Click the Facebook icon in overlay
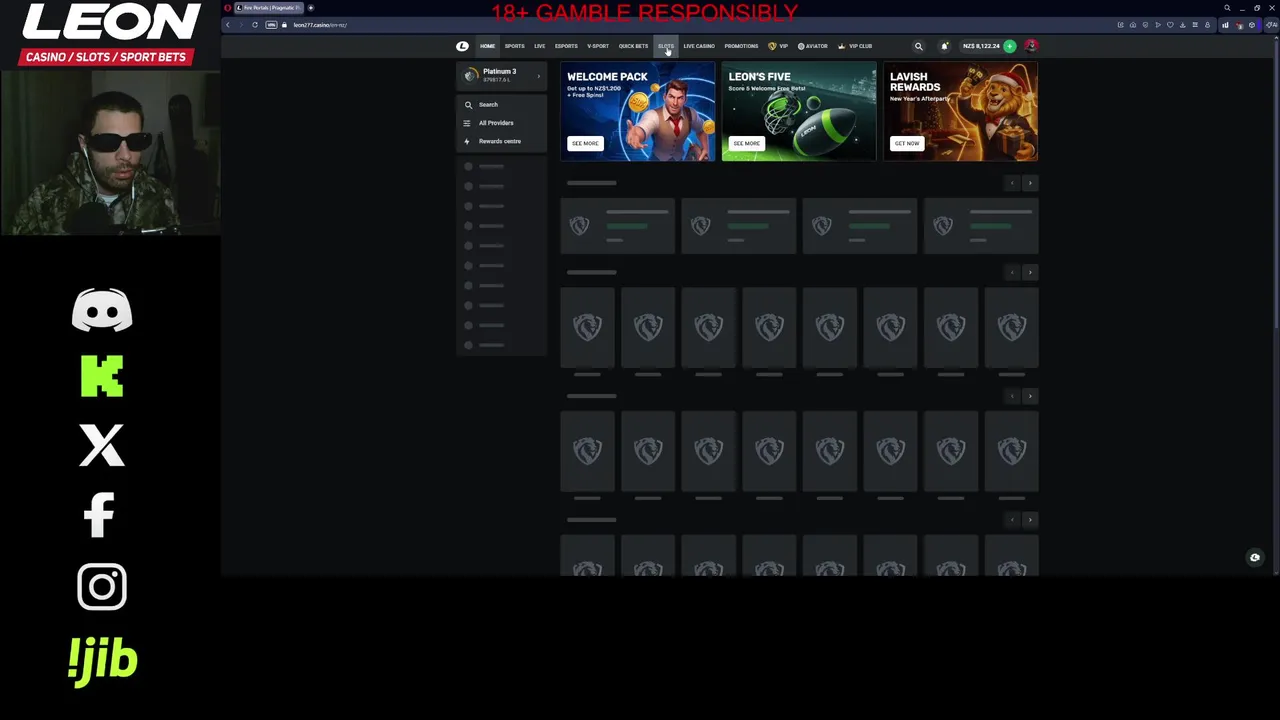This screenshot has height=720, width=1280. coord(99,516)
